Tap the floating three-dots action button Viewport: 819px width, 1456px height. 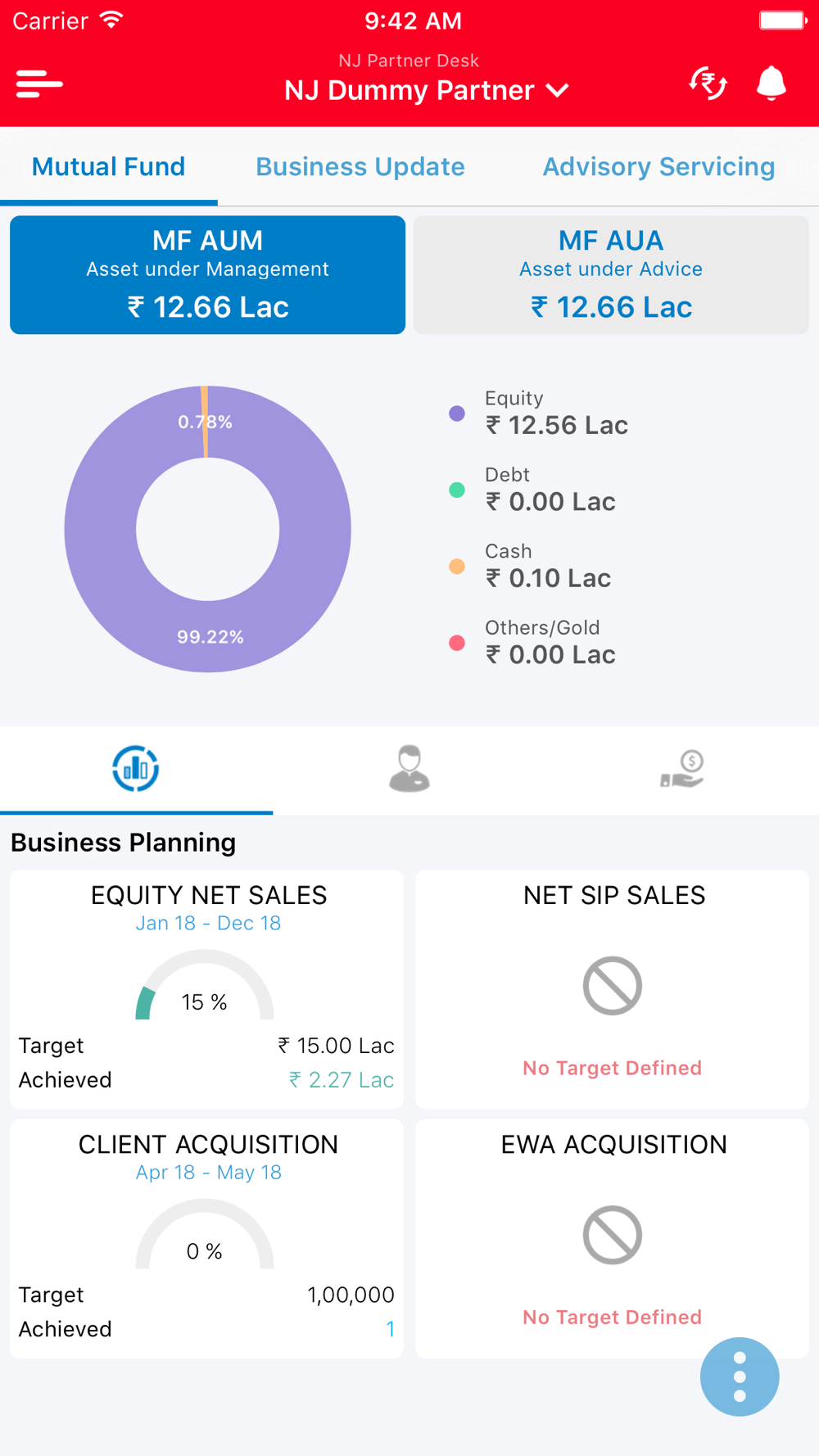click(x=740, y=1377)
